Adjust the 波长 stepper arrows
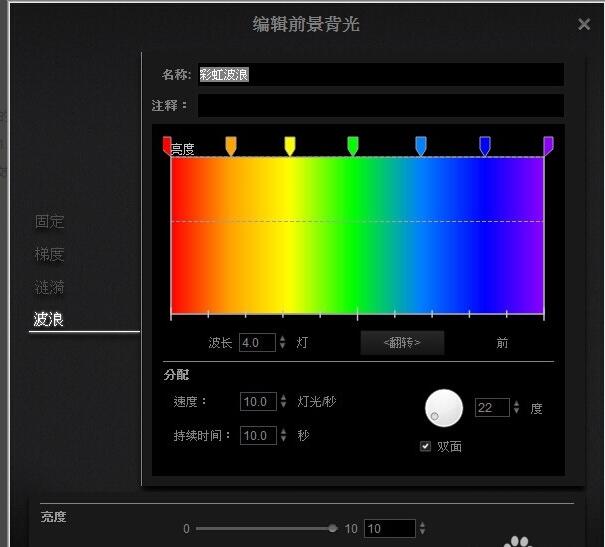 [283, 342]
